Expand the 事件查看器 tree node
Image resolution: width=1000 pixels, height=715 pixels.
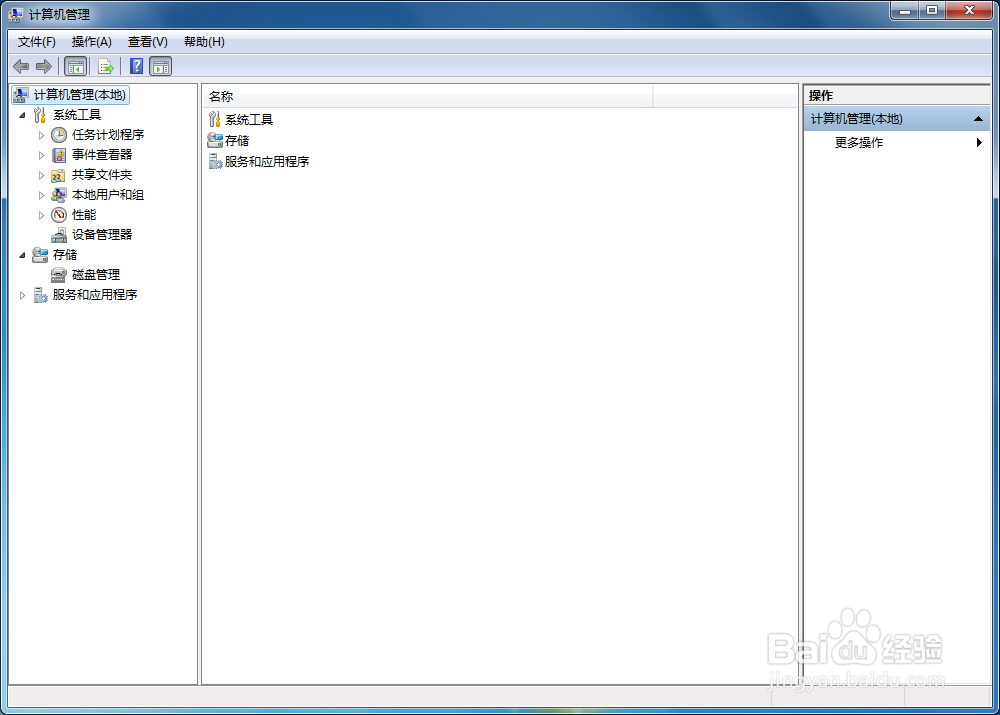[x=41, y=155]
